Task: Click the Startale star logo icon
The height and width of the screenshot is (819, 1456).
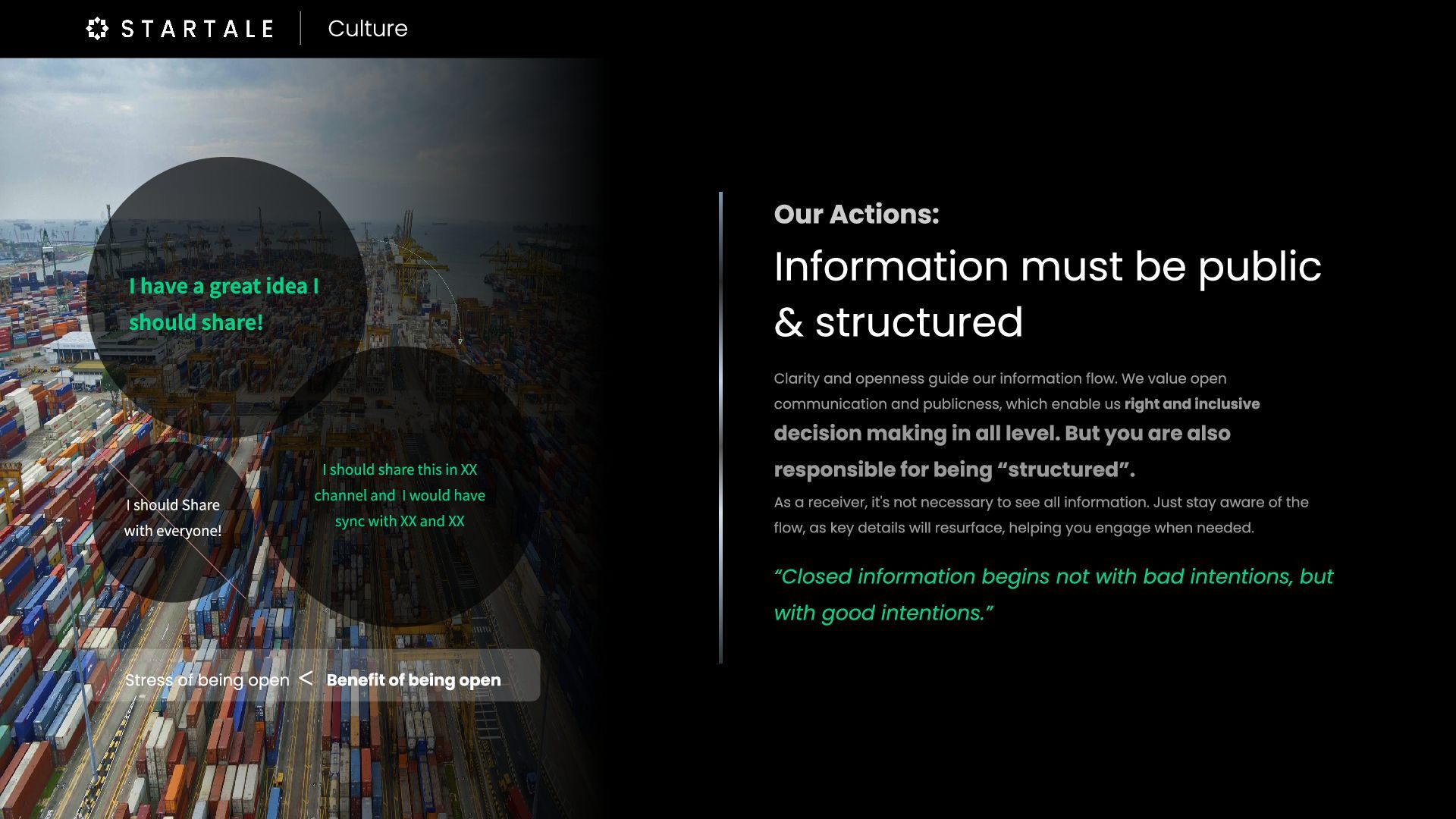Action: click(97, 29)
